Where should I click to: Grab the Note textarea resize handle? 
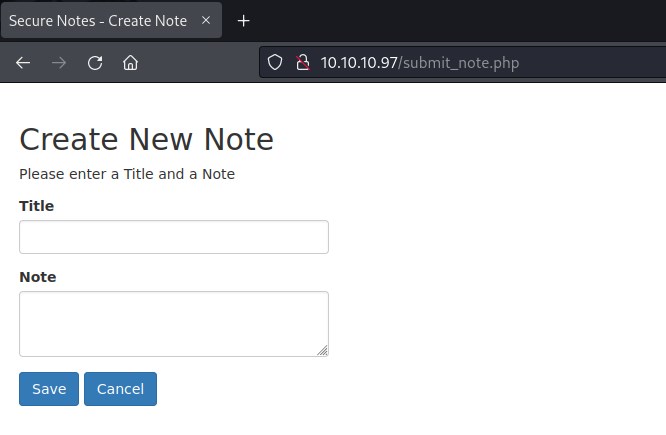click(323, 351)
